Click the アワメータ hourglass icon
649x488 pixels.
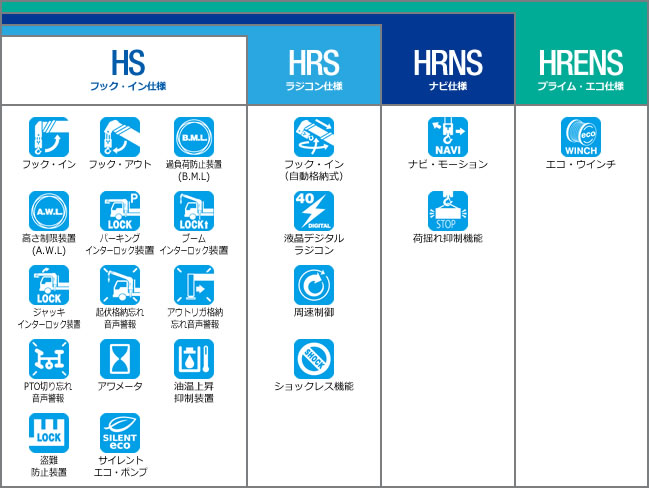120,359
